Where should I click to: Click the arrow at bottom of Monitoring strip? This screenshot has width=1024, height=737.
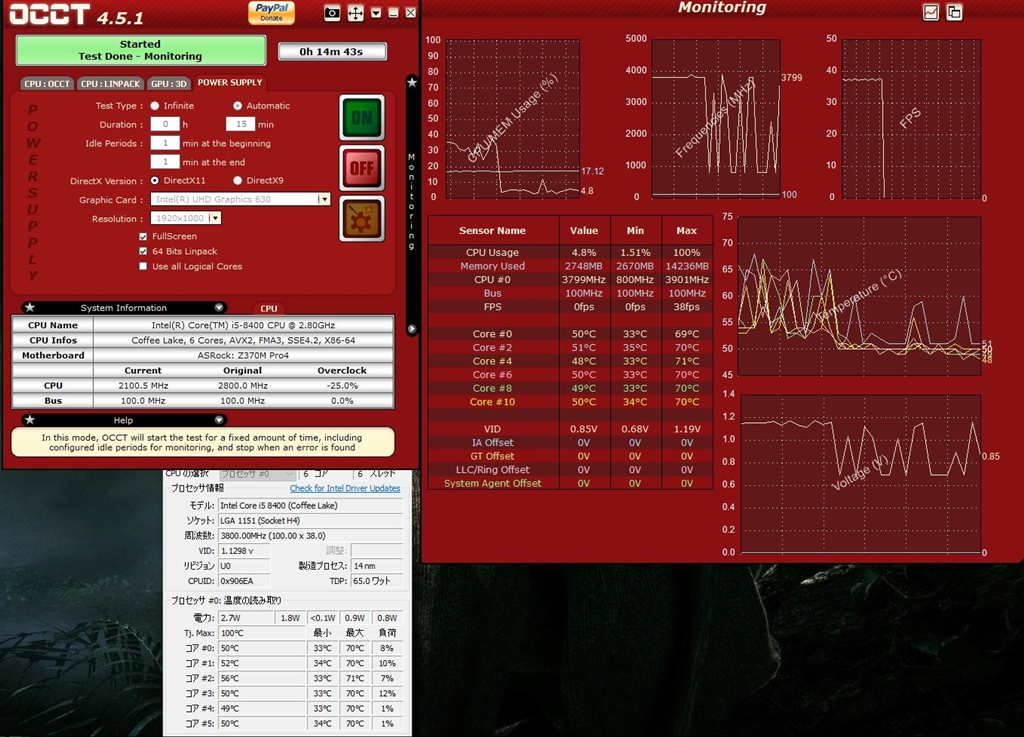(x=412, y=329)
